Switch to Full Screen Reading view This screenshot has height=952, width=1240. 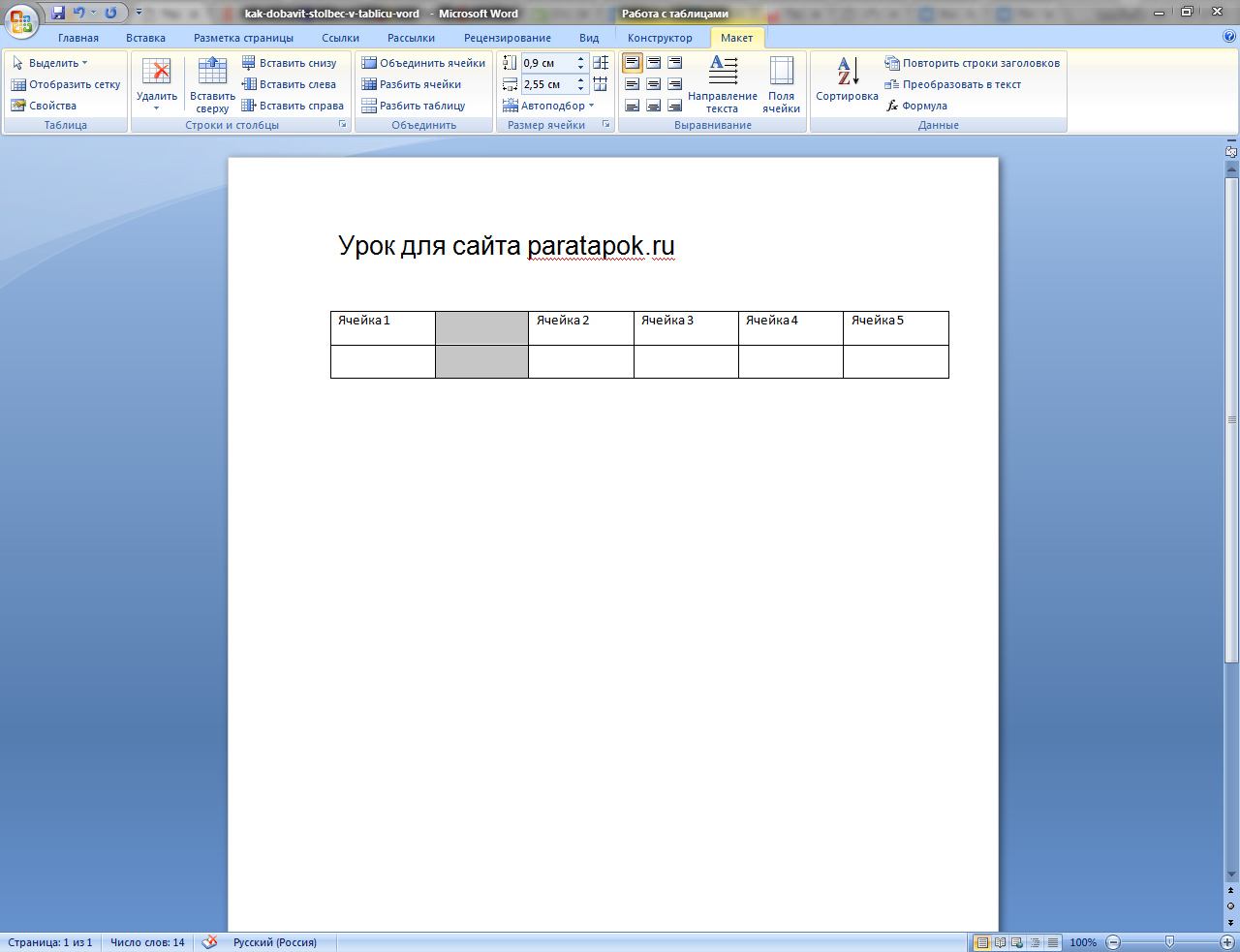click(1000, 942)
